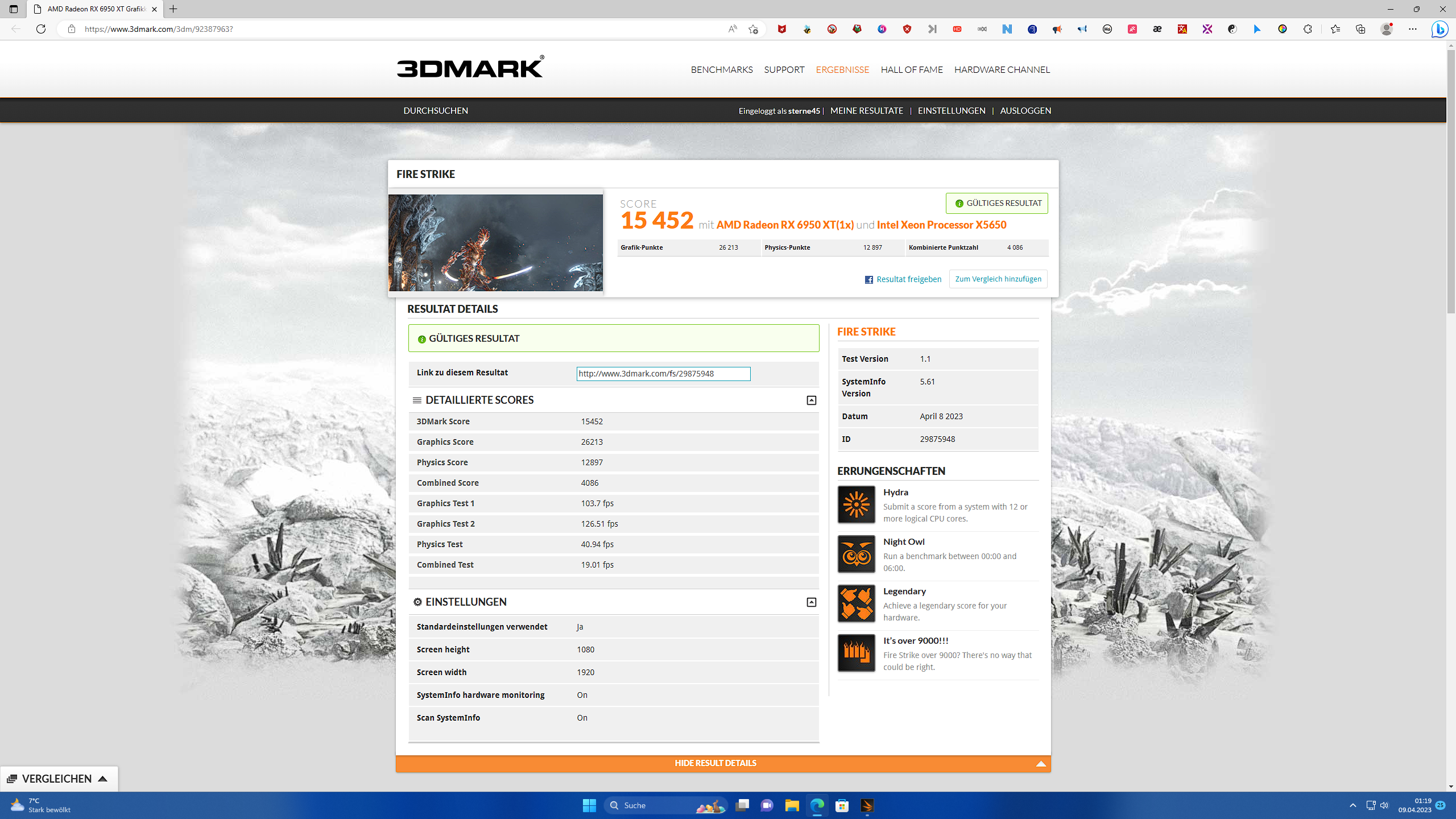1456x819 pixels.
Task: Open File Explorer from taskbar
Action: click(x=792, y=805)
